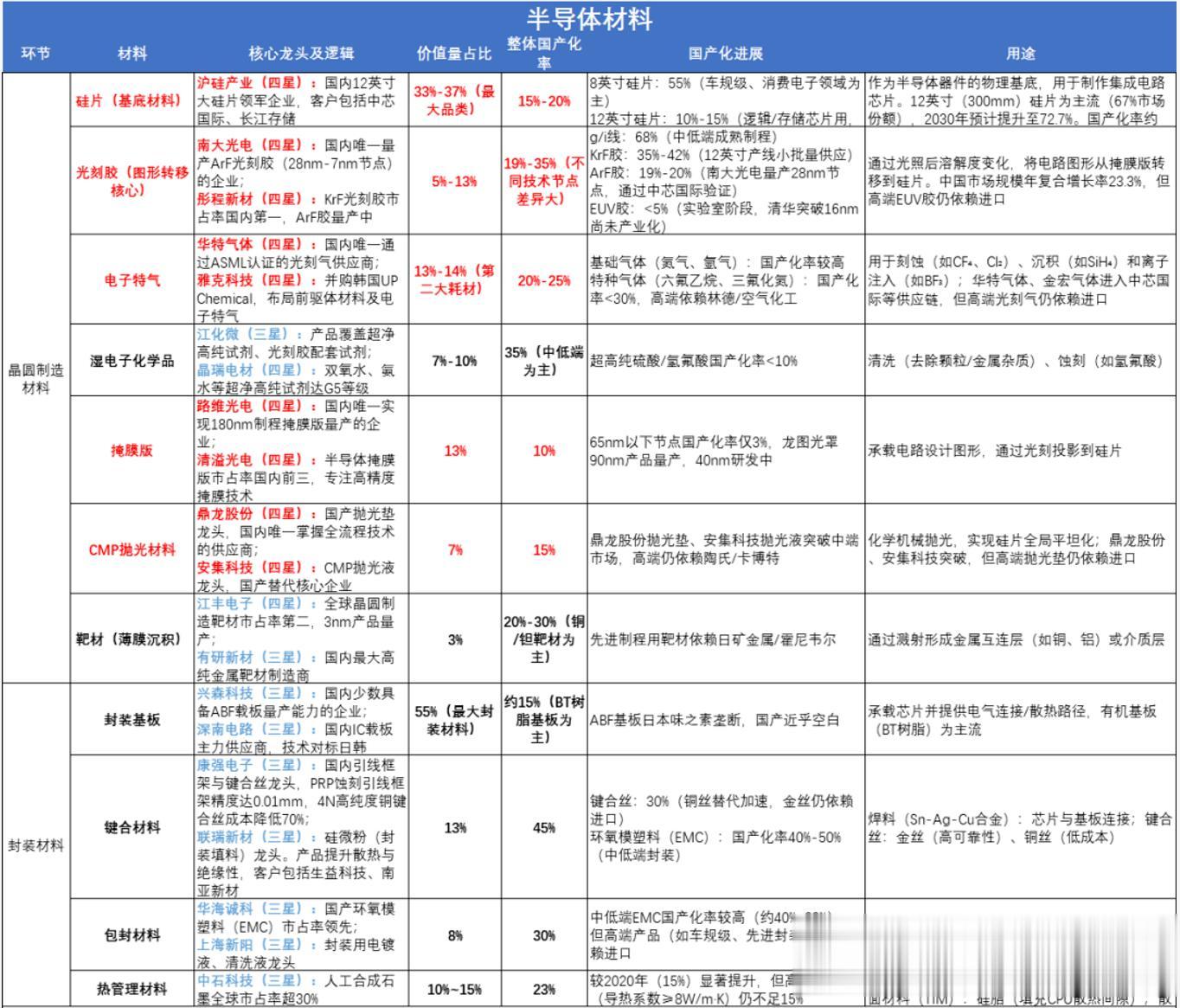Click the 3% value share for 靶材

click(x=454, y=639)
